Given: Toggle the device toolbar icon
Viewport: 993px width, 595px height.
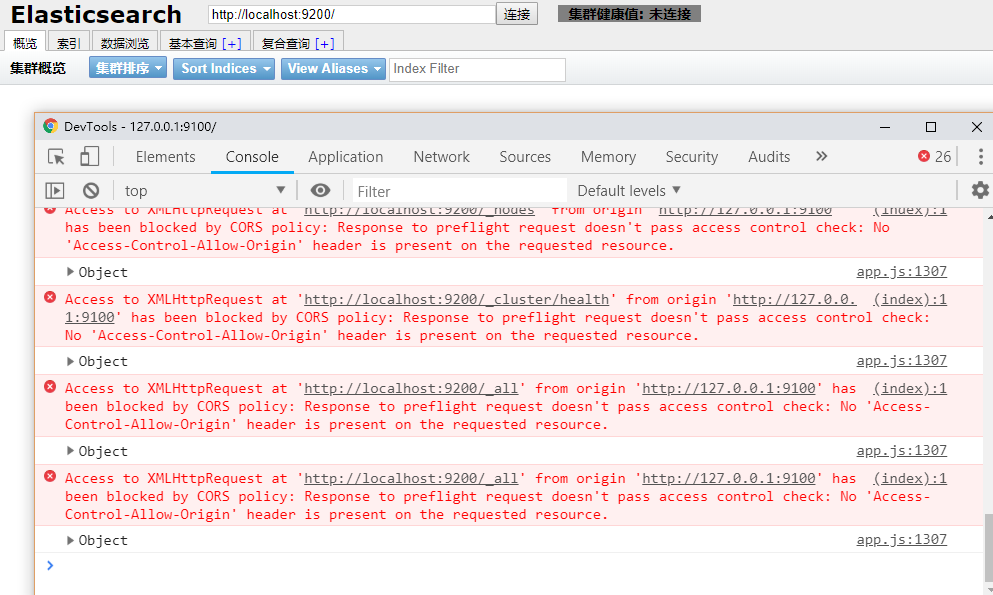Looking at the screenshot, I should click(89, 156).
